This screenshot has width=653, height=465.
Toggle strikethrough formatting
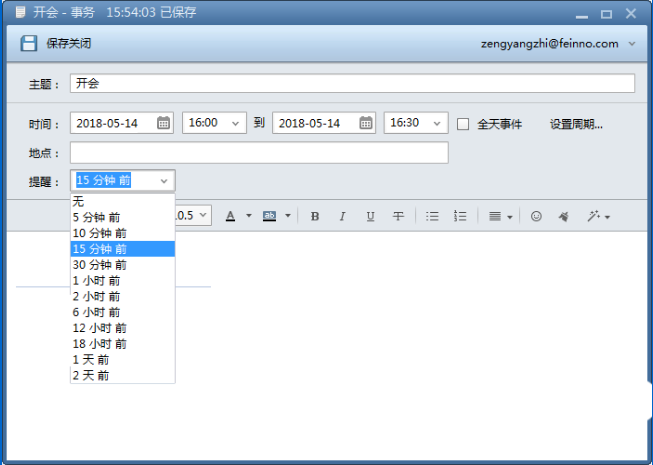398,216
